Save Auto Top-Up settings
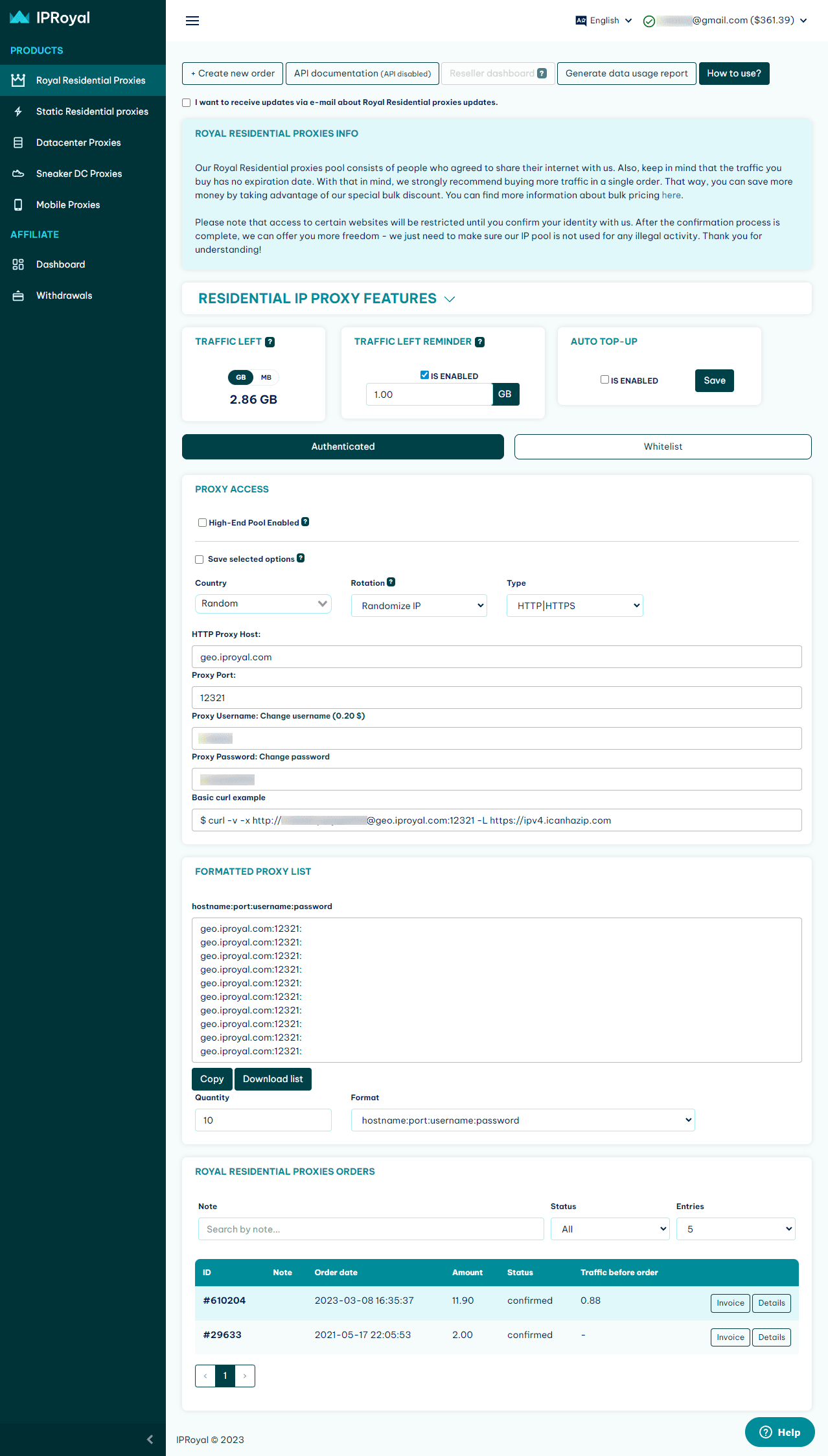828x1456 pixels. pos(715,380)
